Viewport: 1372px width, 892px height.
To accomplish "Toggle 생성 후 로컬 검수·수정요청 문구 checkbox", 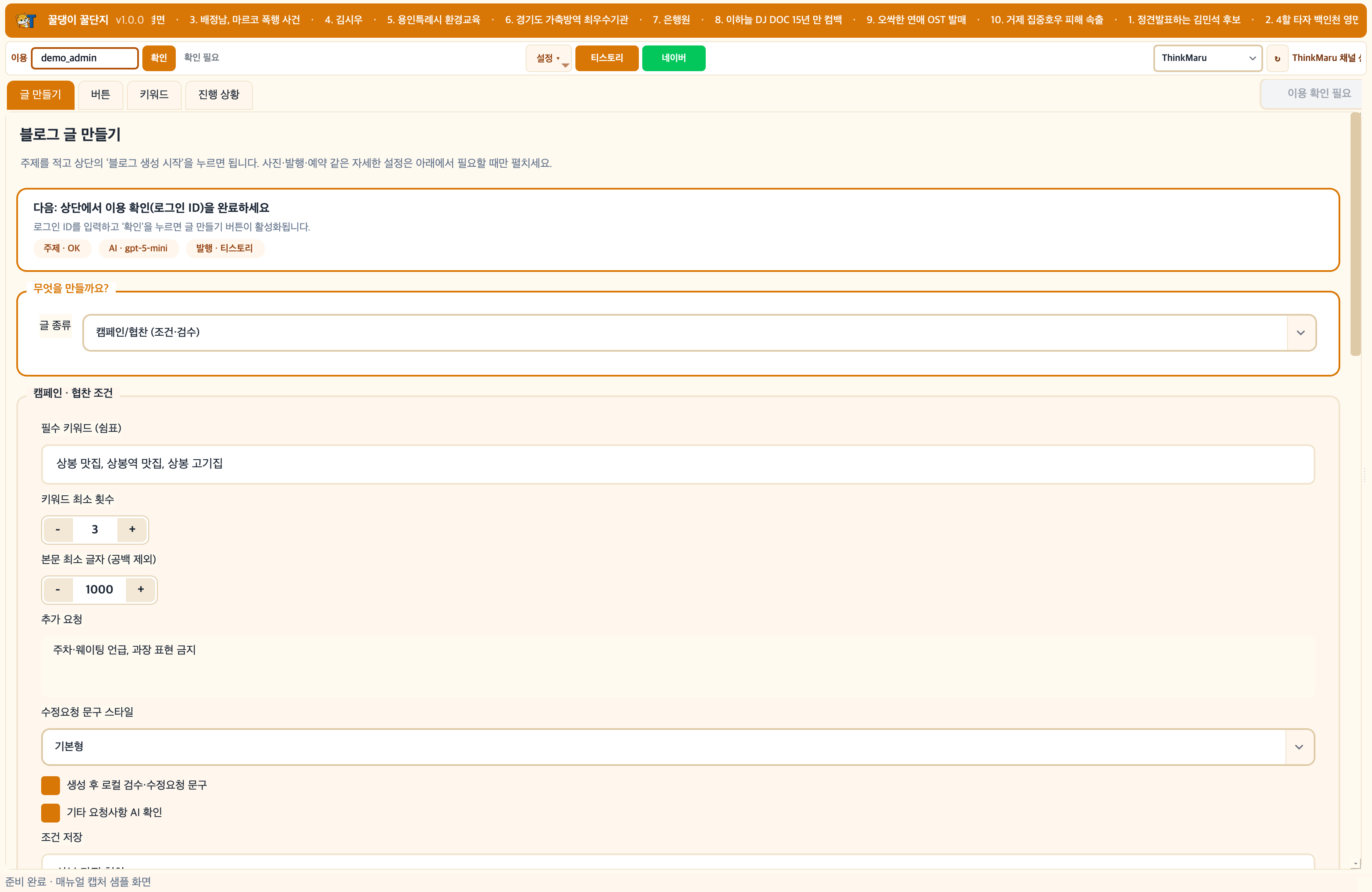I will (51, 785).
